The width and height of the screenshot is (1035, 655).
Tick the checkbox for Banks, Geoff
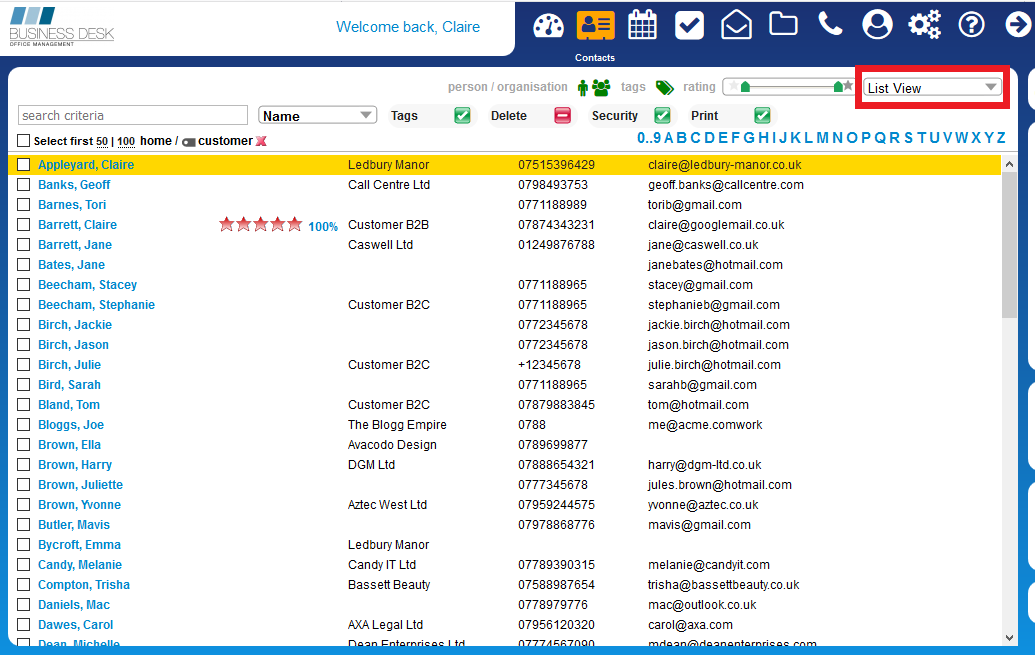click(x=24, y=185)
